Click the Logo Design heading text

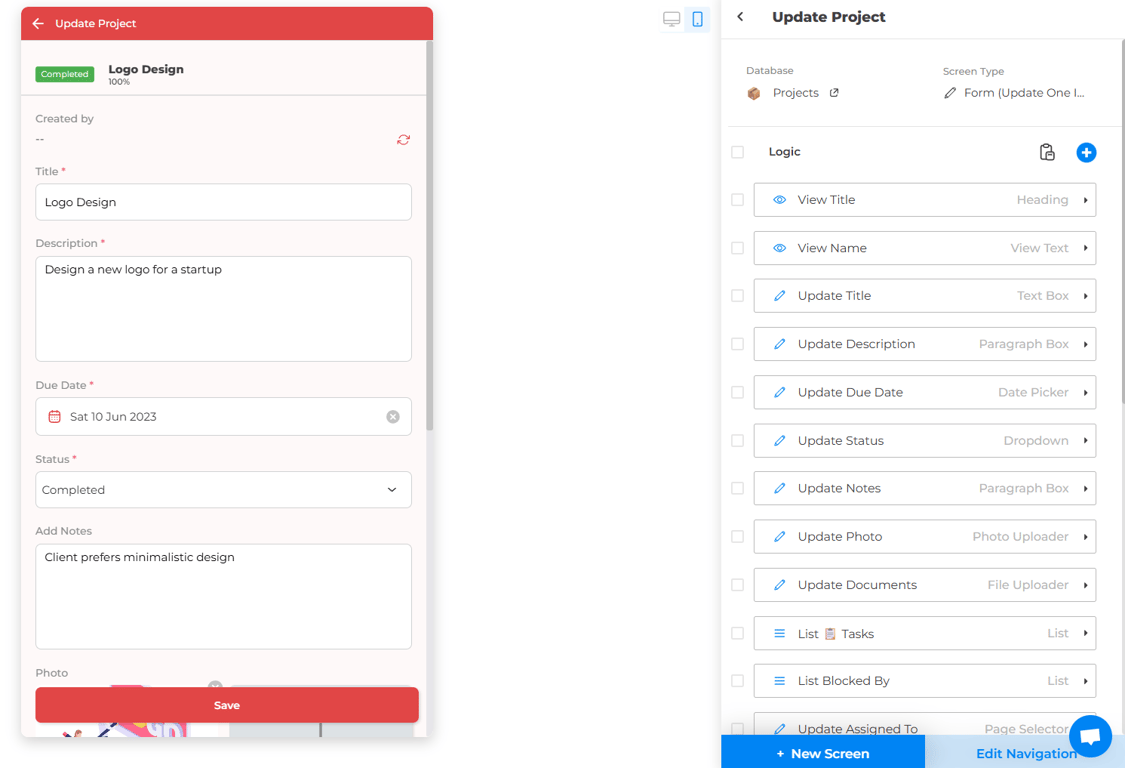(x=146, y=69)
